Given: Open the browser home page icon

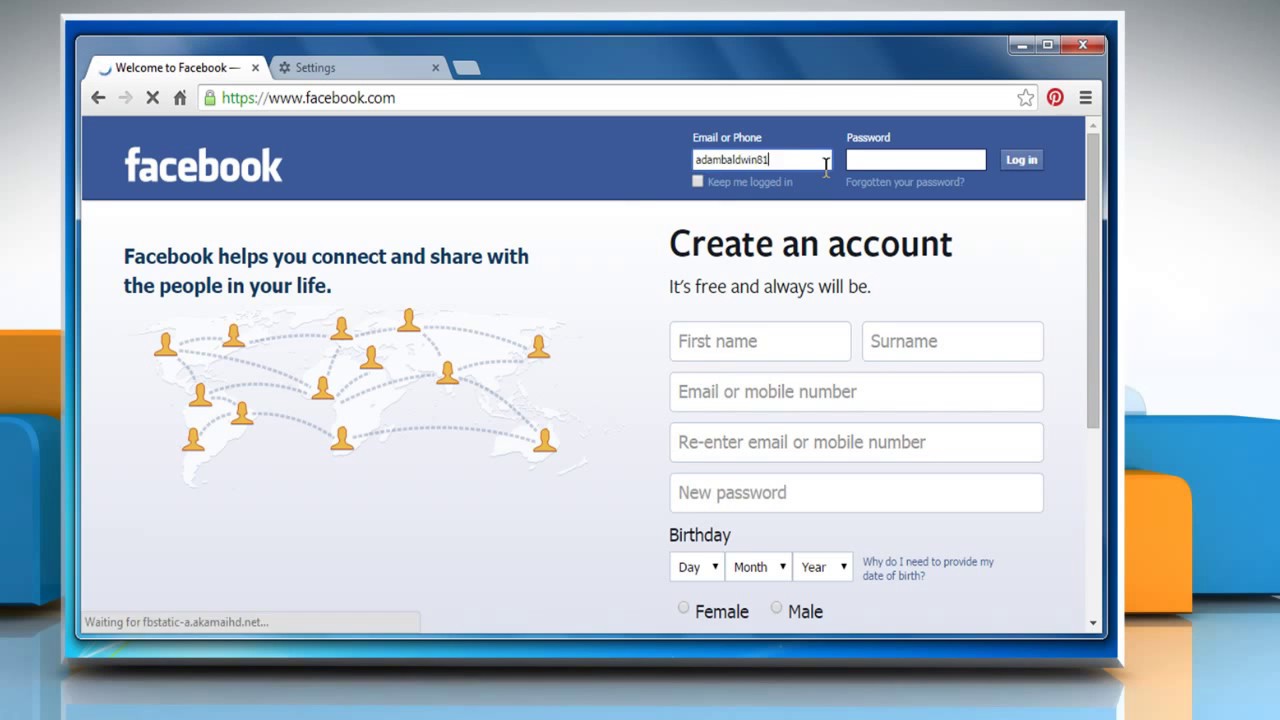Looking at the screenshot, I should (x=180, y=98).
